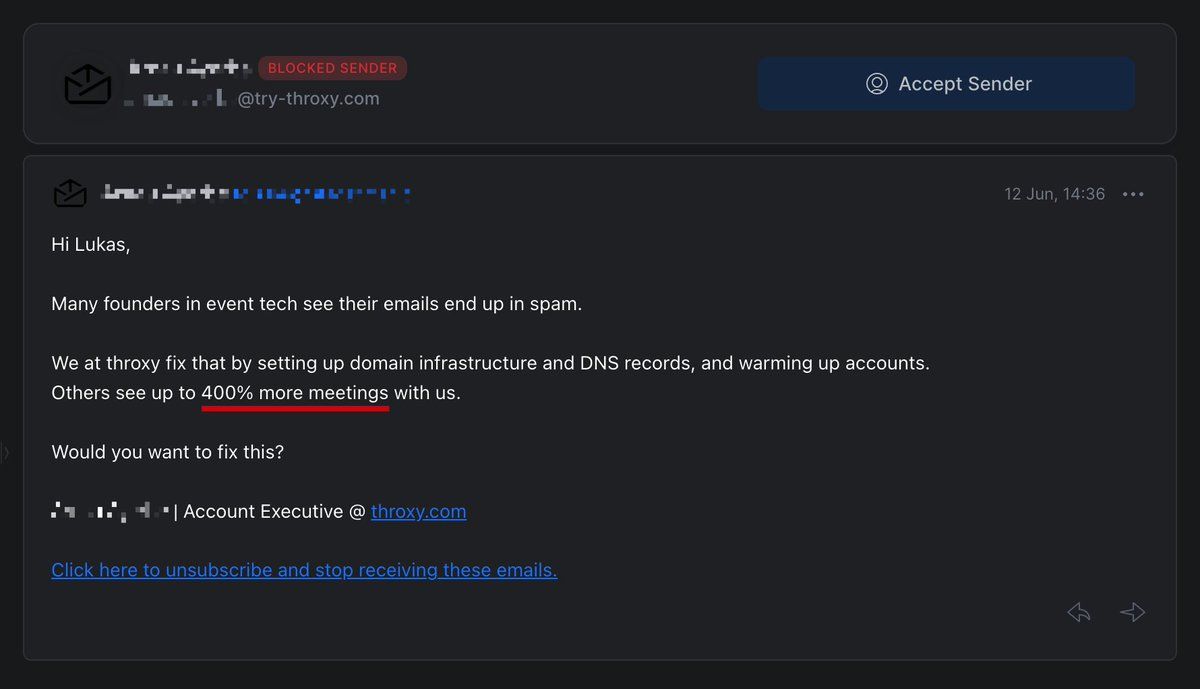
Task: Reply to the email using the reply arrow
Action: [x=1078, y=612]
